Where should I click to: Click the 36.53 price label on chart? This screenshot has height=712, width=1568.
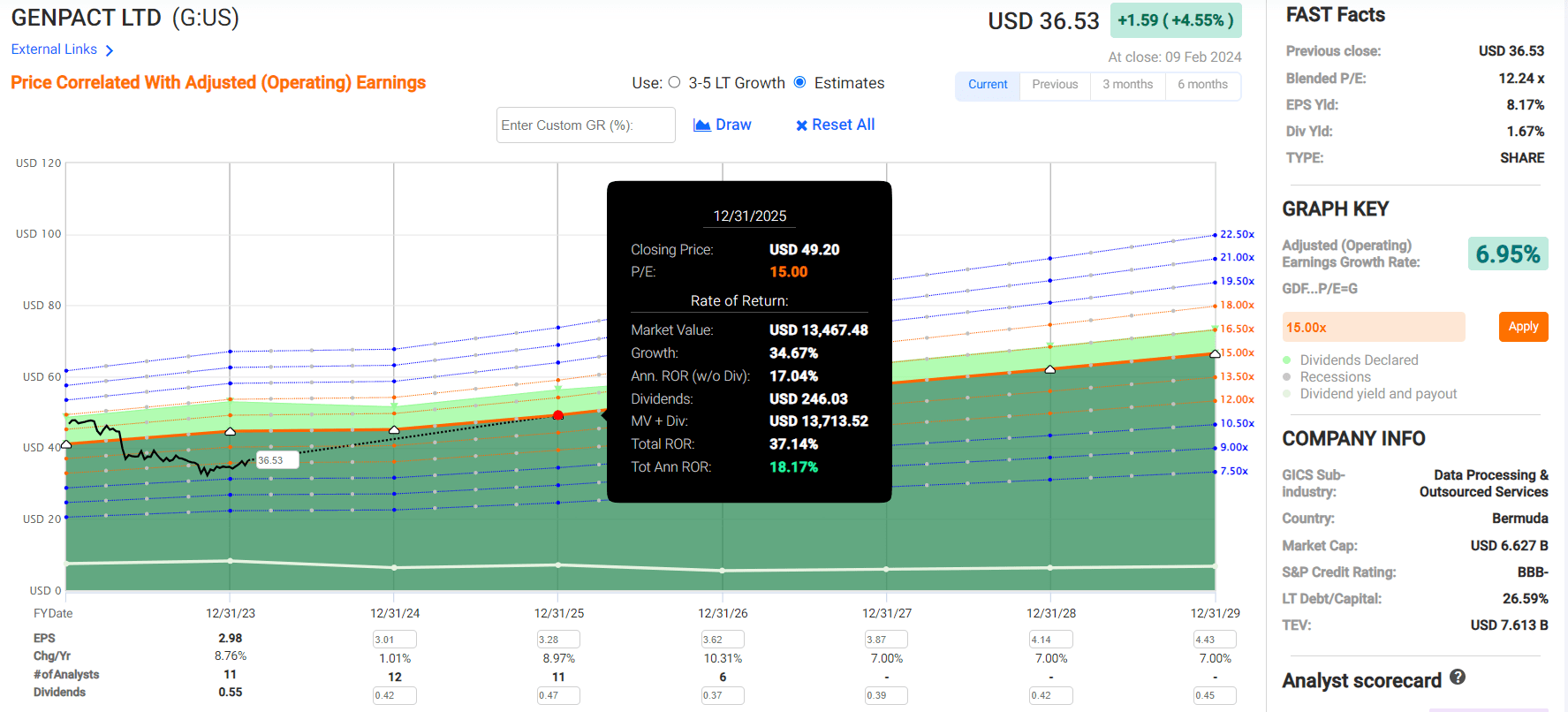(276, 460)
